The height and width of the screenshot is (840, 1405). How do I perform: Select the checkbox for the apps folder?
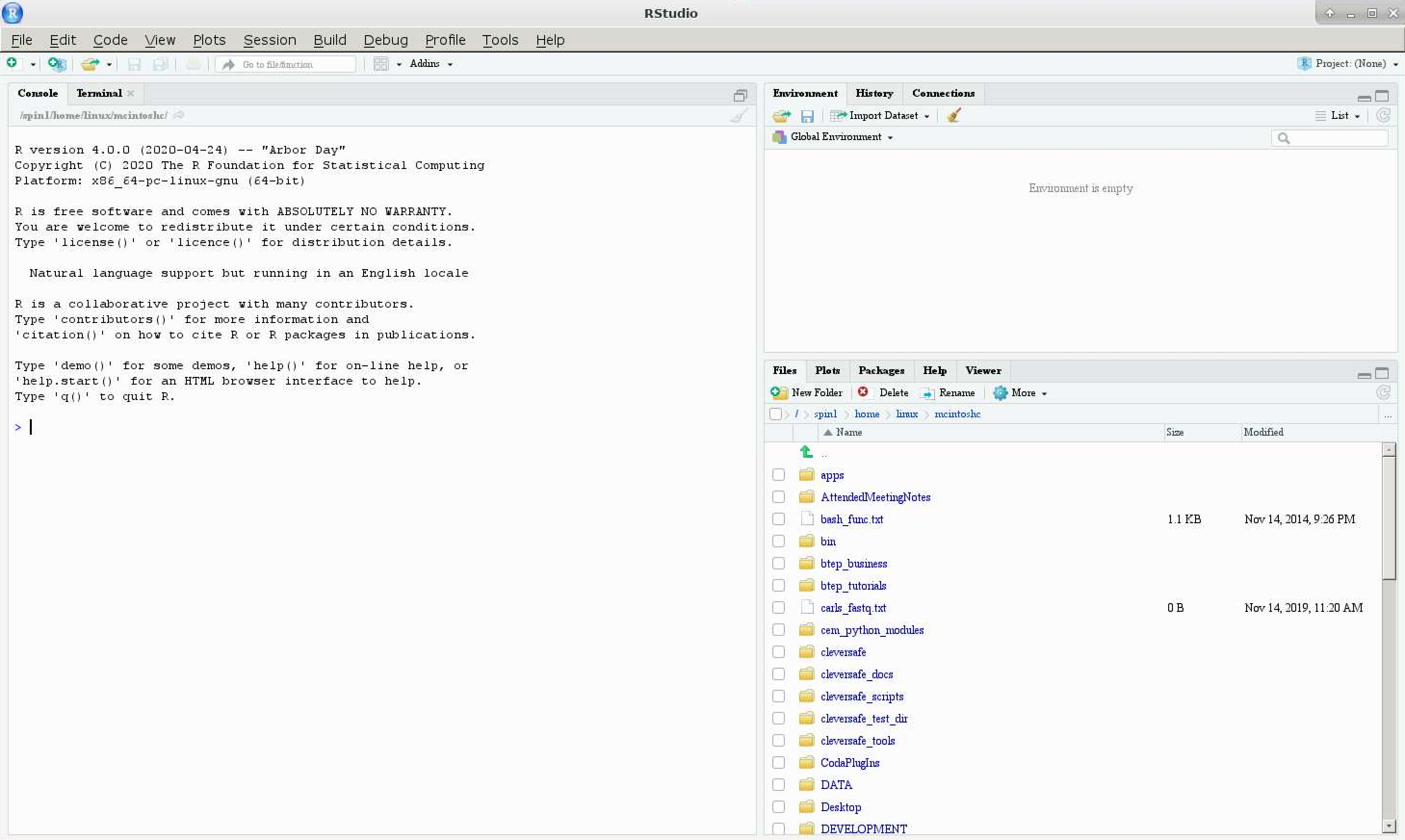(779, 474)
